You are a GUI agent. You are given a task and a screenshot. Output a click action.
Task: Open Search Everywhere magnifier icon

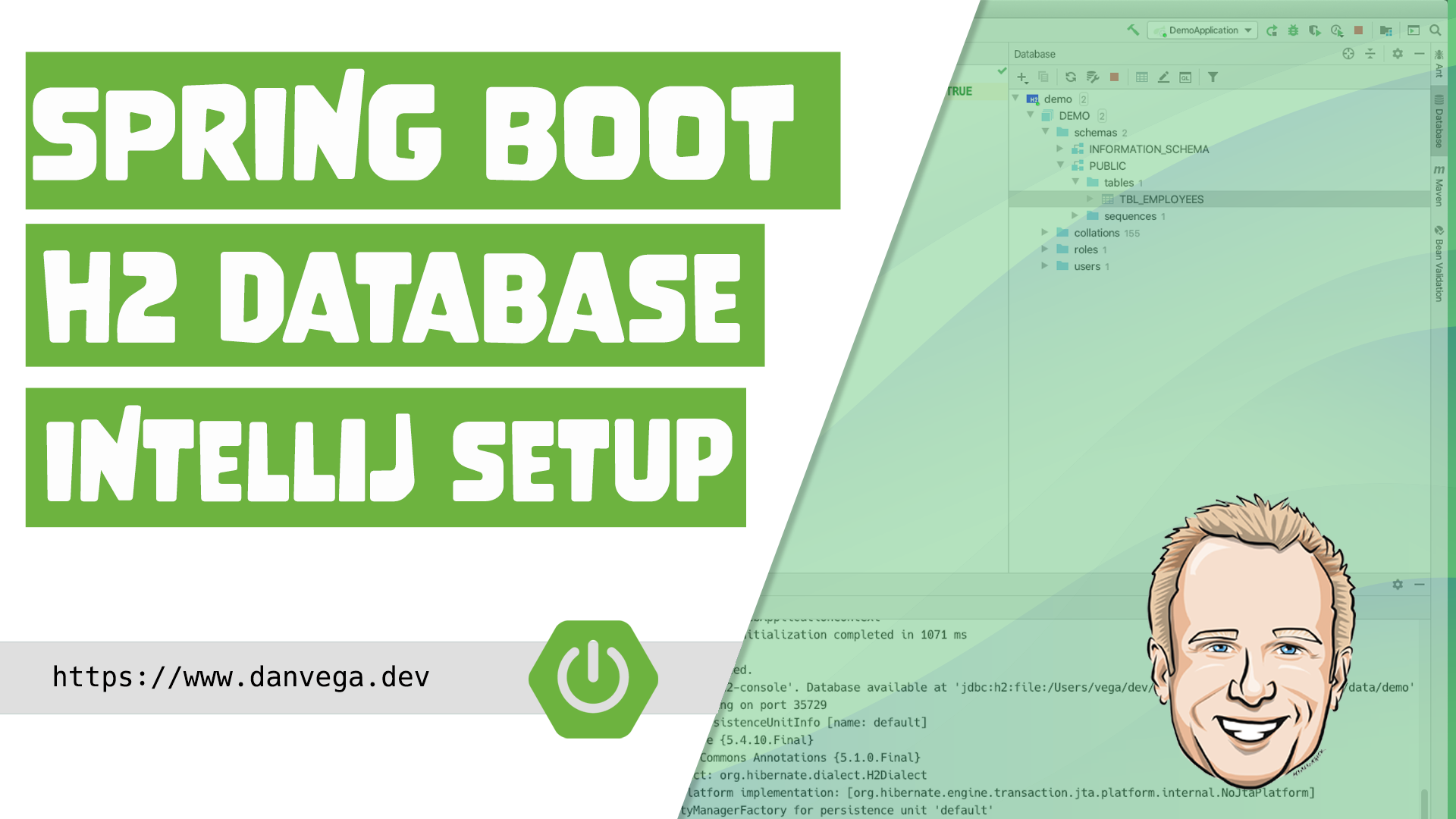click(x=1435, y=30)
